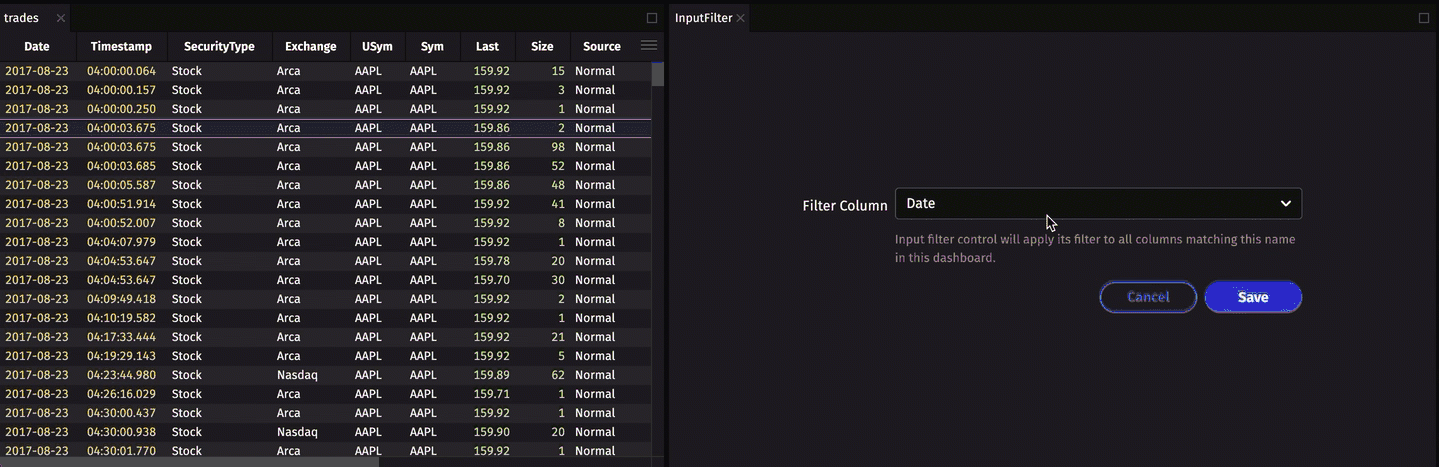Maximize the trades panel
The height and width of the screenshot is (467, 1439).
click(652, 18)
